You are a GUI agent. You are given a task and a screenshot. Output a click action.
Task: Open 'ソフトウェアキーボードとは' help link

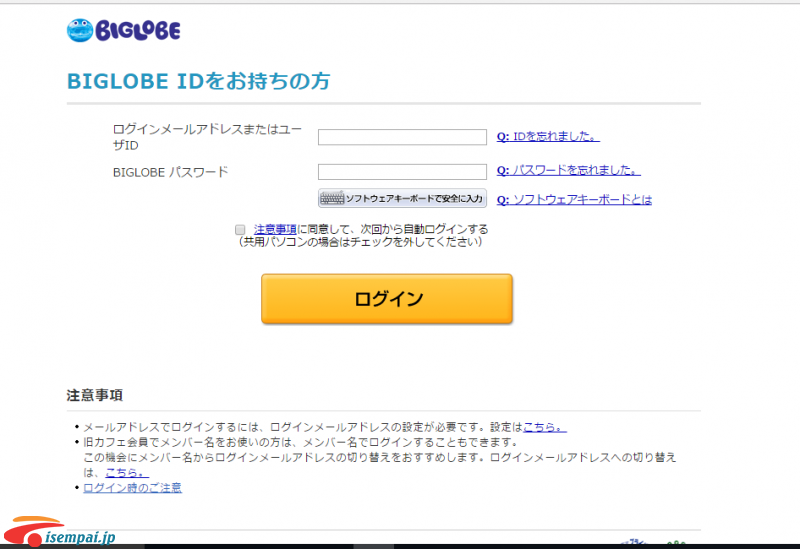click(574, 199)
